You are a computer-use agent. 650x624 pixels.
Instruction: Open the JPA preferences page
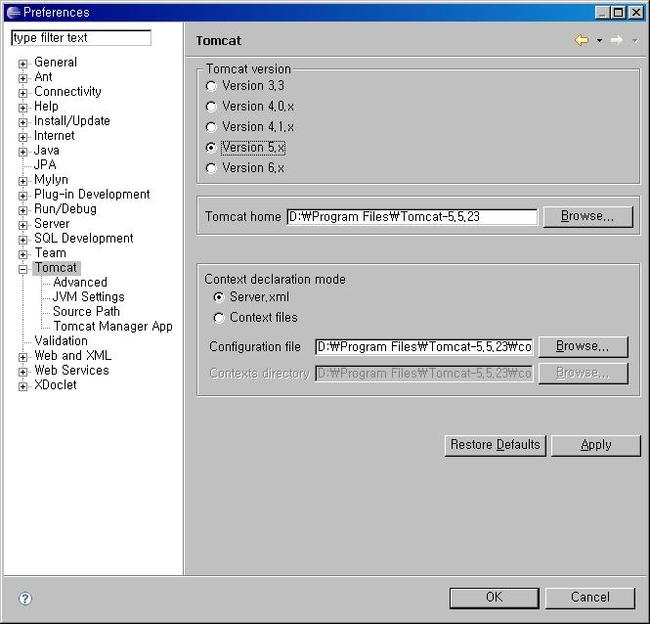coord(45,165)
